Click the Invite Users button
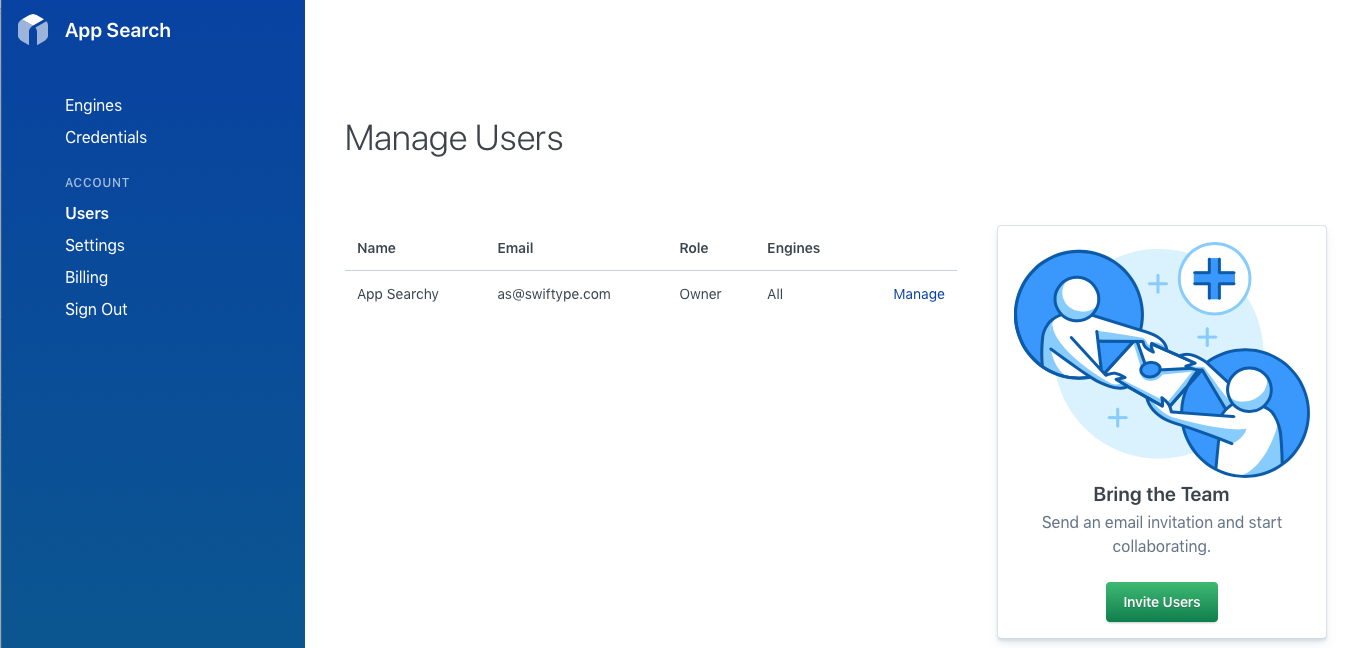 [x=1161, y=602]
